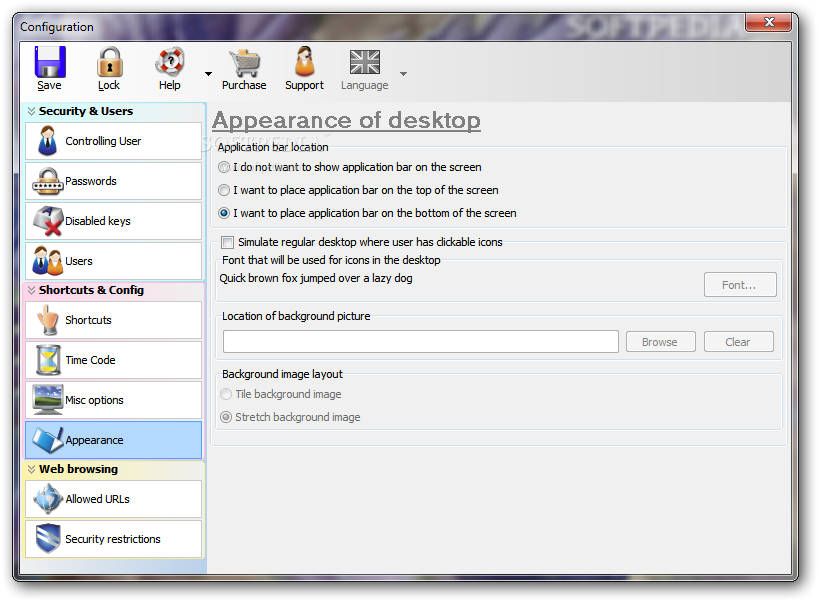Go to Passwords page
This screenshot has height=602, width=819.
coord(113,181)
